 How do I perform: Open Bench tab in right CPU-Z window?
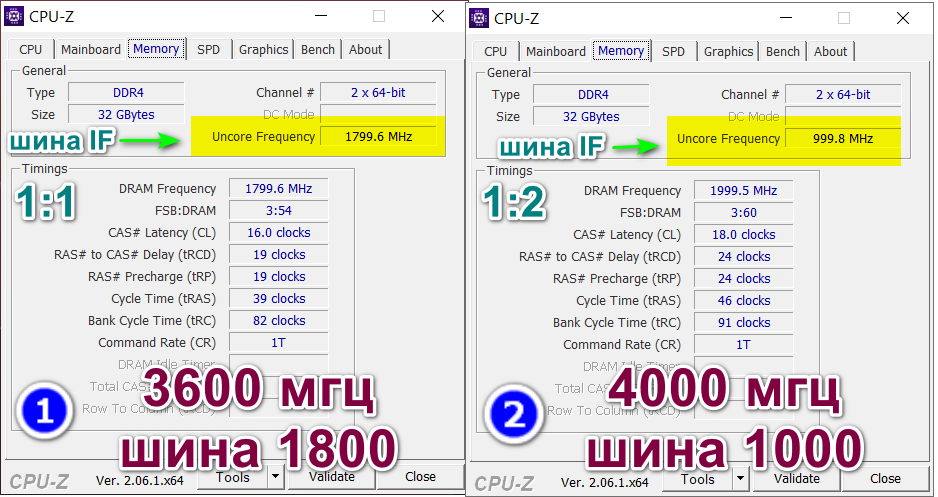782,51
